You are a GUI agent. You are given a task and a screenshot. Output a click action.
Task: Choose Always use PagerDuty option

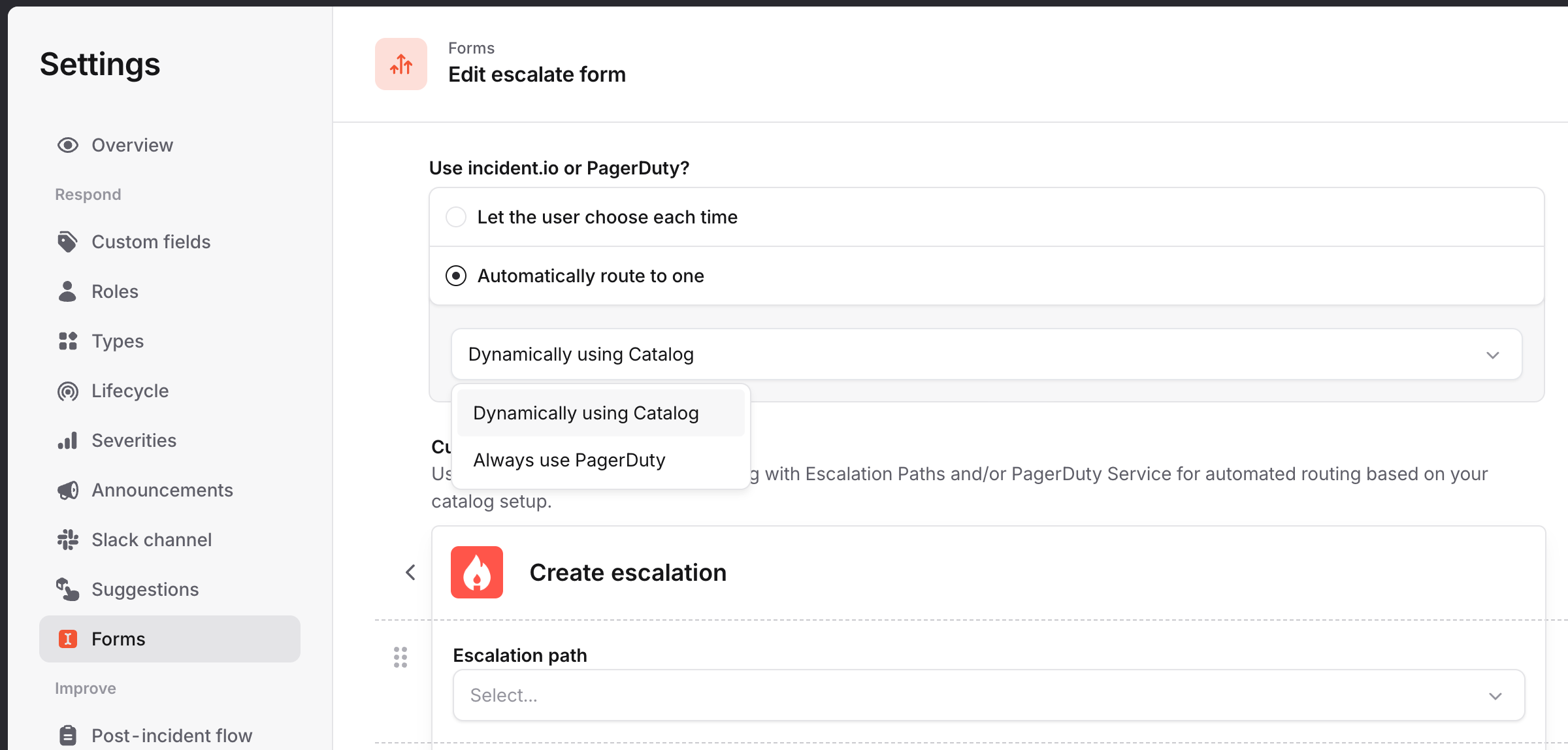tap(569, 460)
